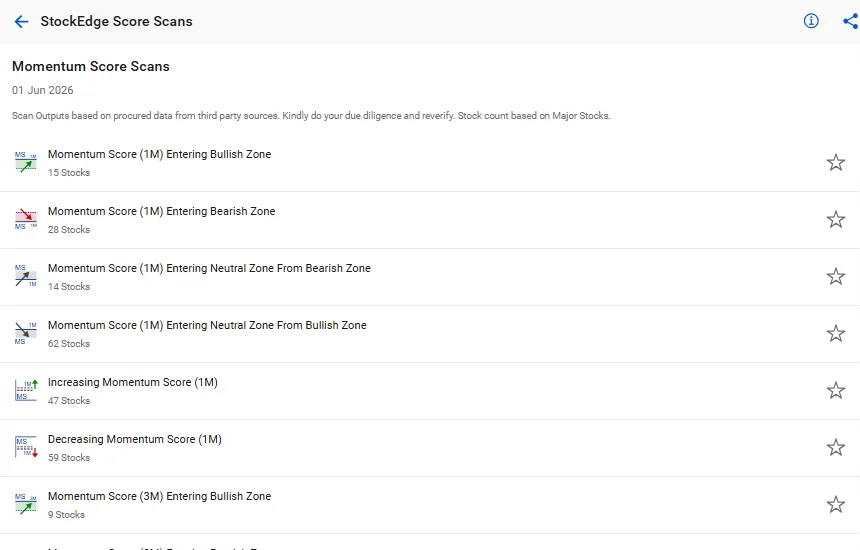Click the Momentum Score (3M) Entering Bullish Zone icon
Viewport: 860px width, 550px height.
26,504
